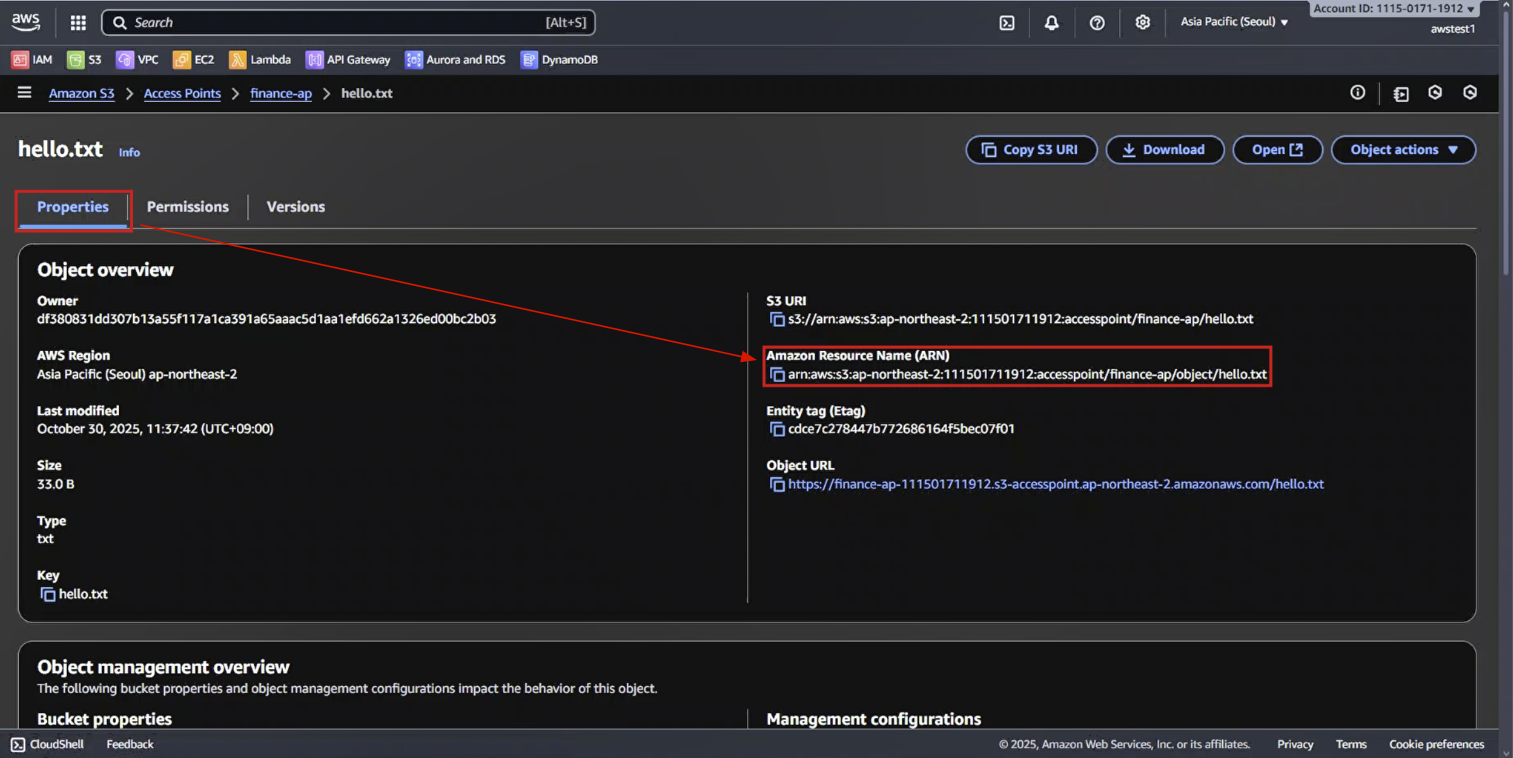Open the S3 shortcut in favorites bar
Image resolution: width=1513 pixels, height=758 pixels.
tap(85, 60)
